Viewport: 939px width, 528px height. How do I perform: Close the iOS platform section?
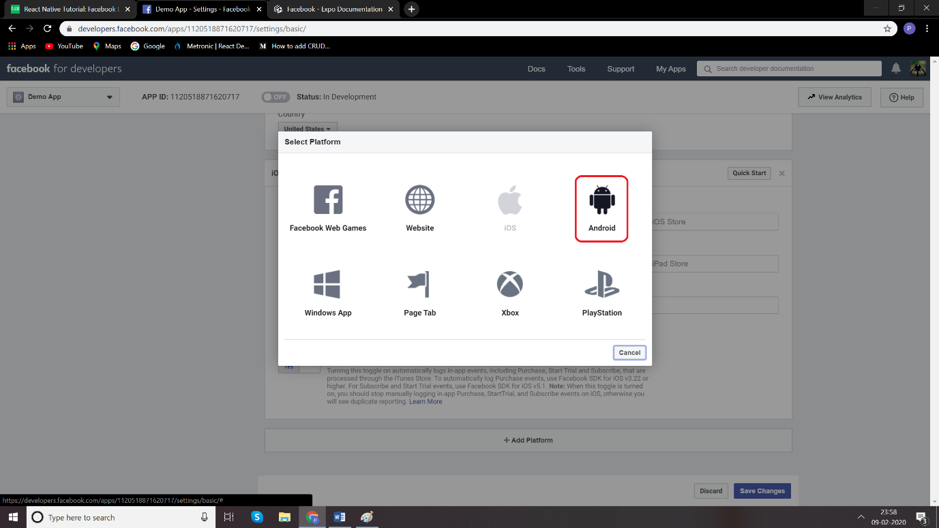click(x=782, y=174)
